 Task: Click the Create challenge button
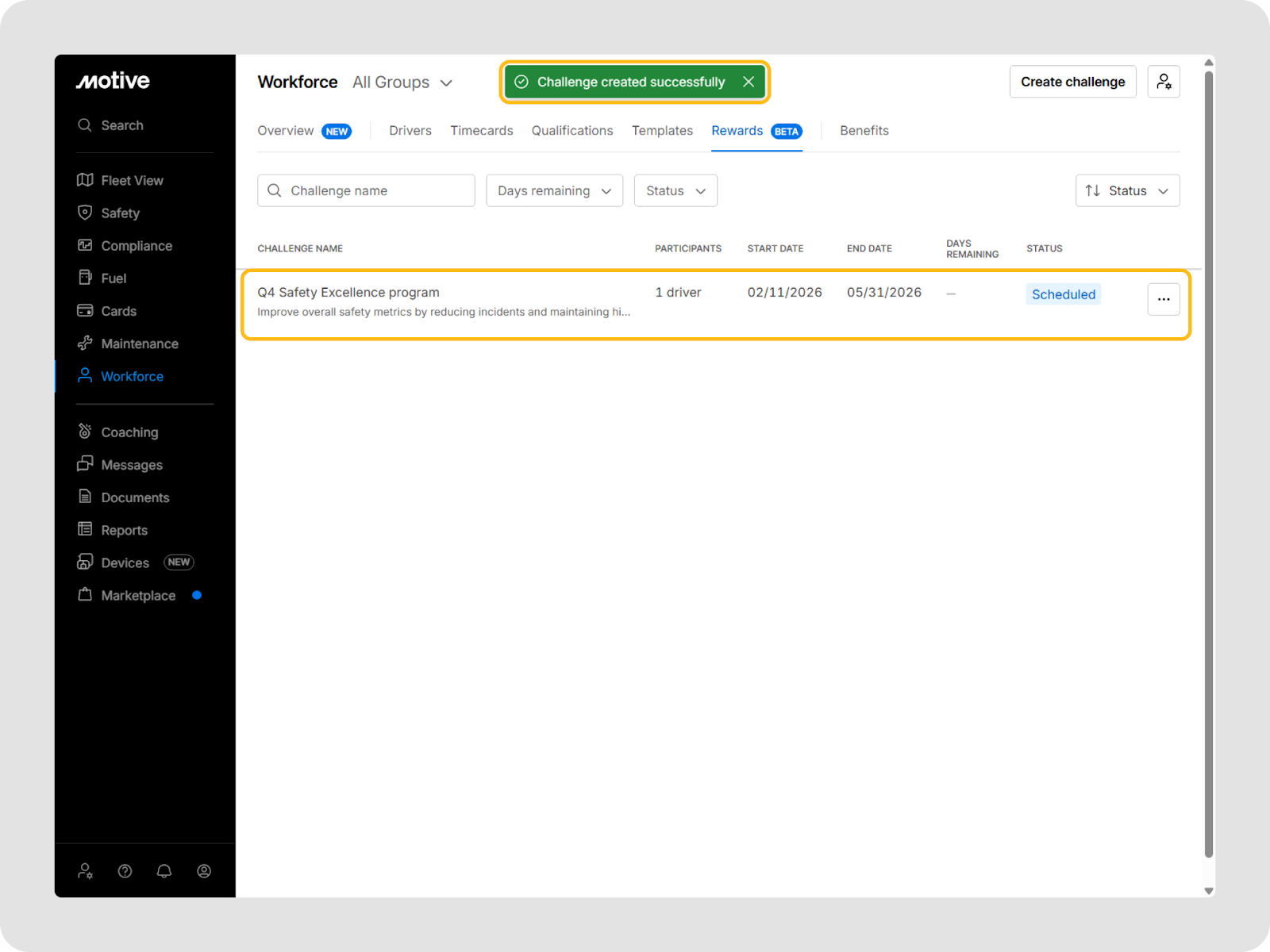1072,82
